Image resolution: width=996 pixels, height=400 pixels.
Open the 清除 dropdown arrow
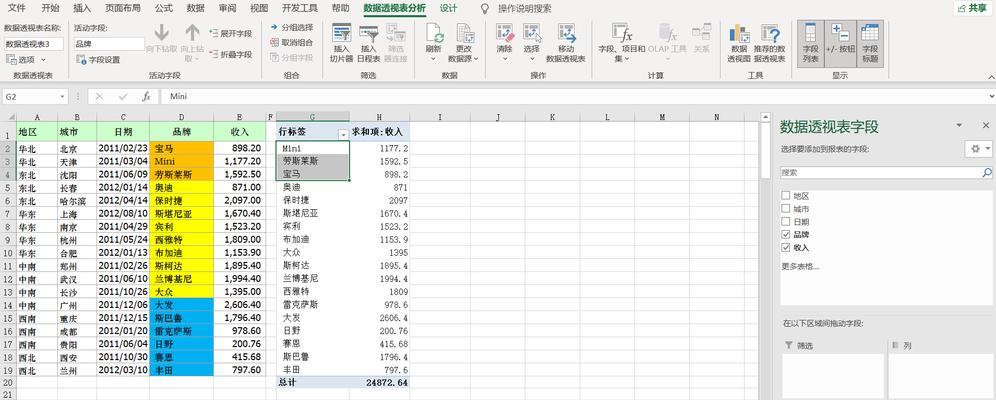pyautogui.click(x=505, y=59)
